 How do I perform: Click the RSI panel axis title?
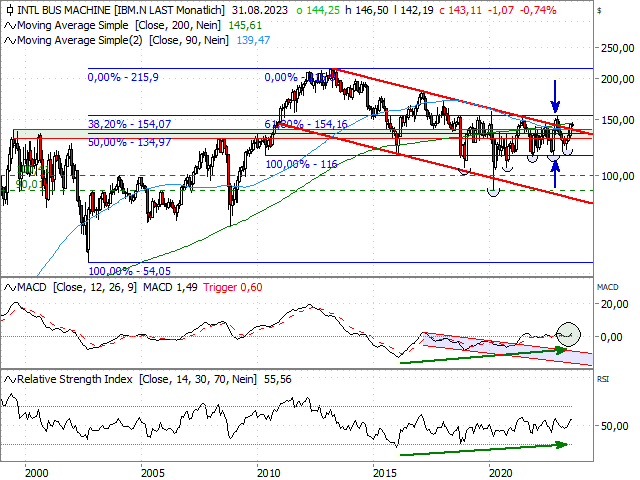coord(603,379)
